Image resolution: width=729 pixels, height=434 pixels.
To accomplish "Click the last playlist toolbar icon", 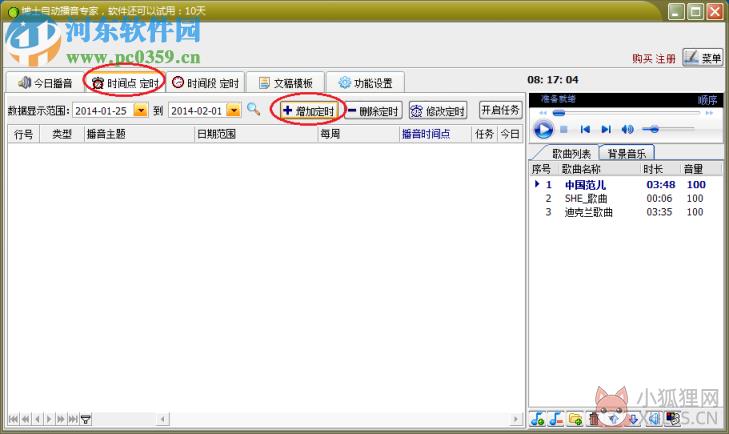I will (x=673, y=419).
